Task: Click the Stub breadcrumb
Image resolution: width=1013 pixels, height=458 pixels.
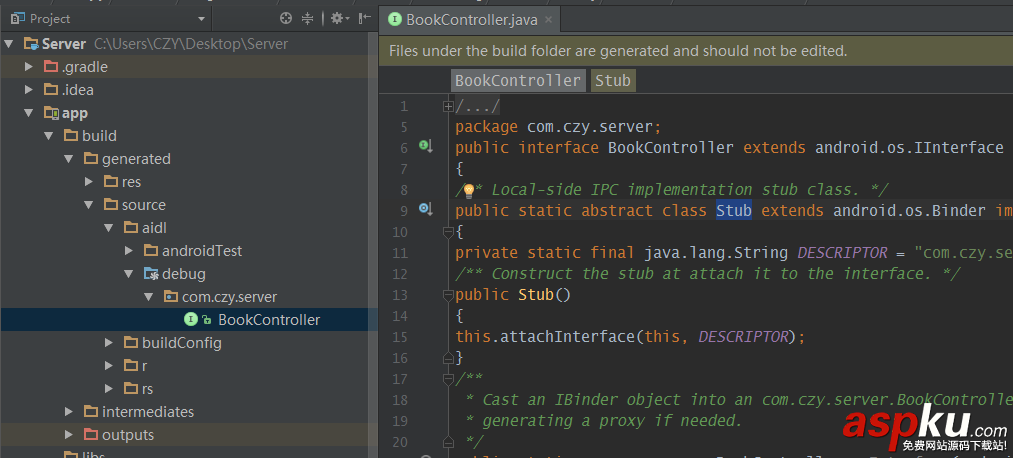Action: coord(612,80)
